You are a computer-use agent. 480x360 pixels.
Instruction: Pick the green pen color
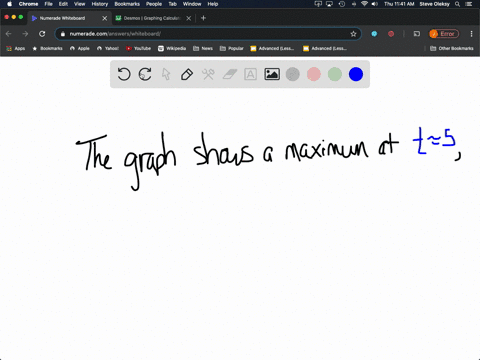(x=335, y=74)
